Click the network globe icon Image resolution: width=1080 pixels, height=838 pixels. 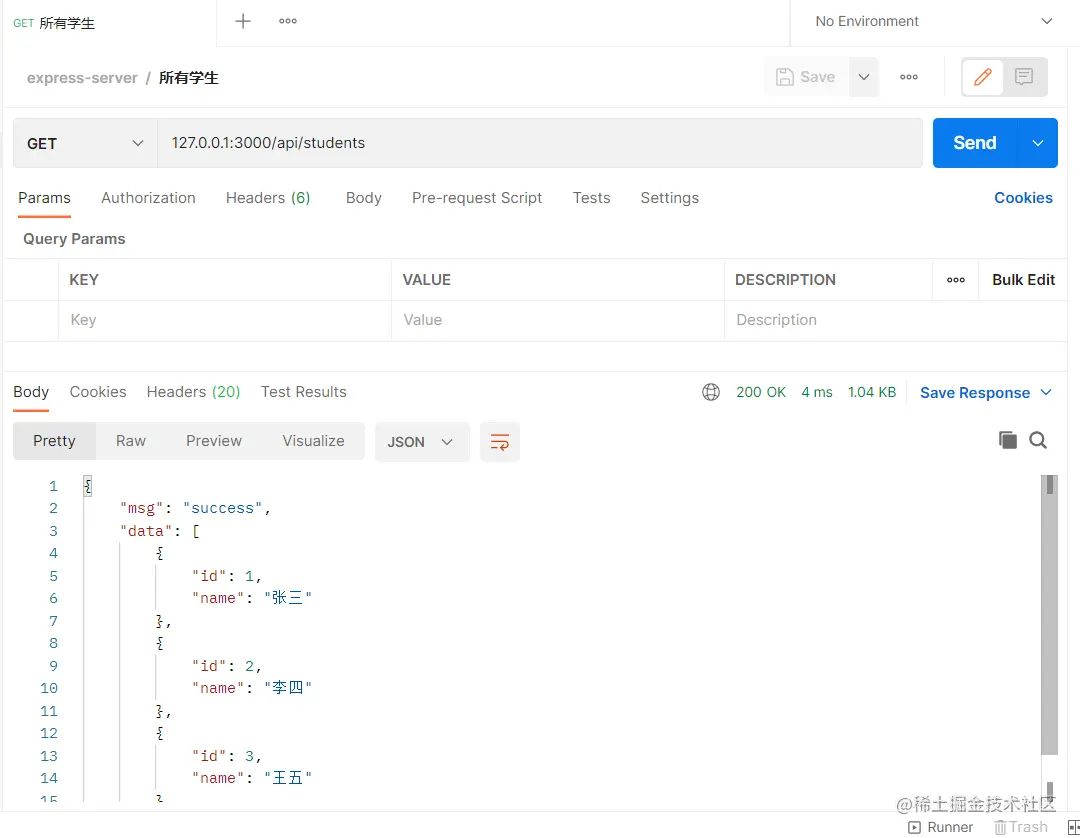(711, 392)
